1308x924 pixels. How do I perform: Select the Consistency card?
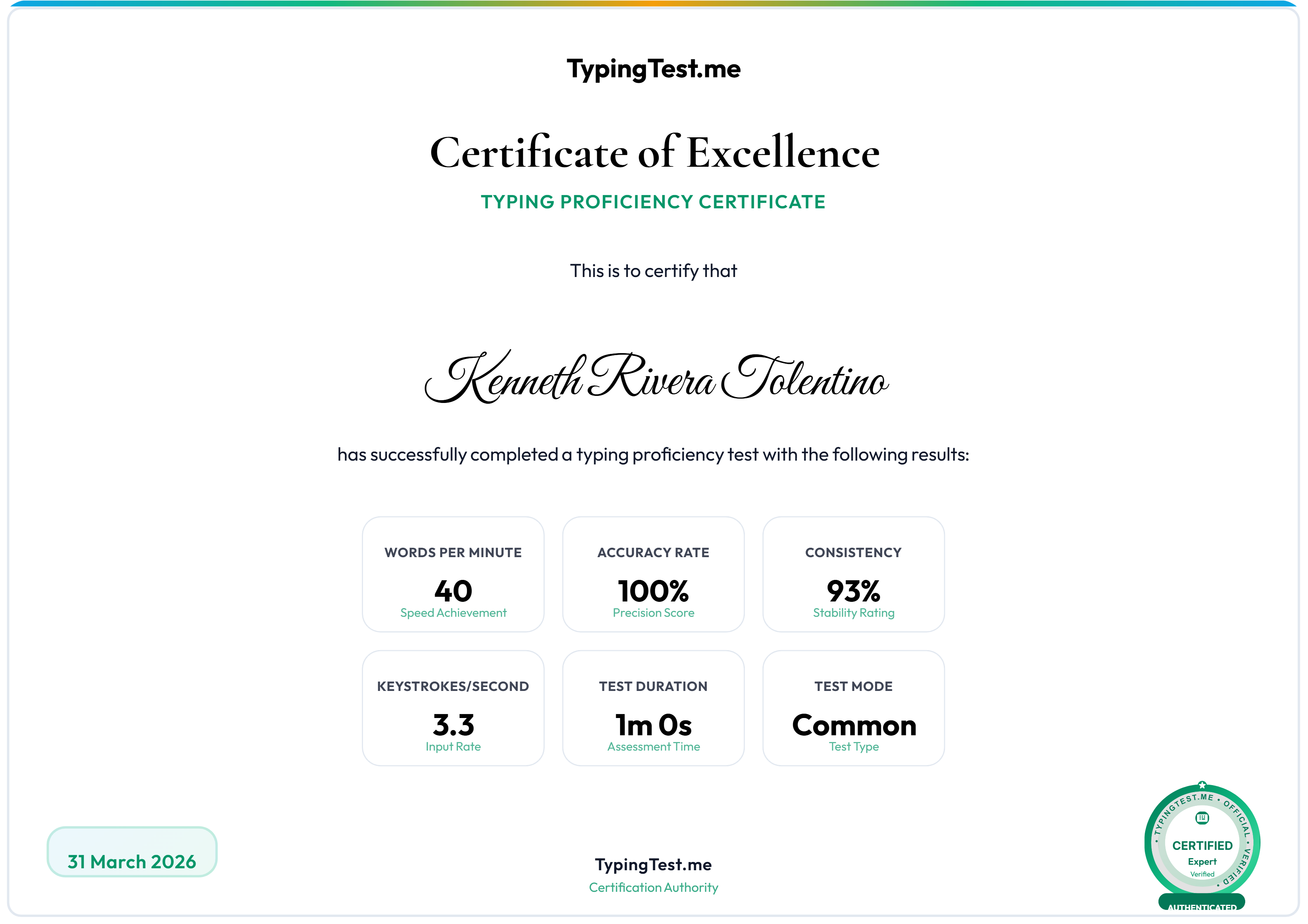(854, 574)
